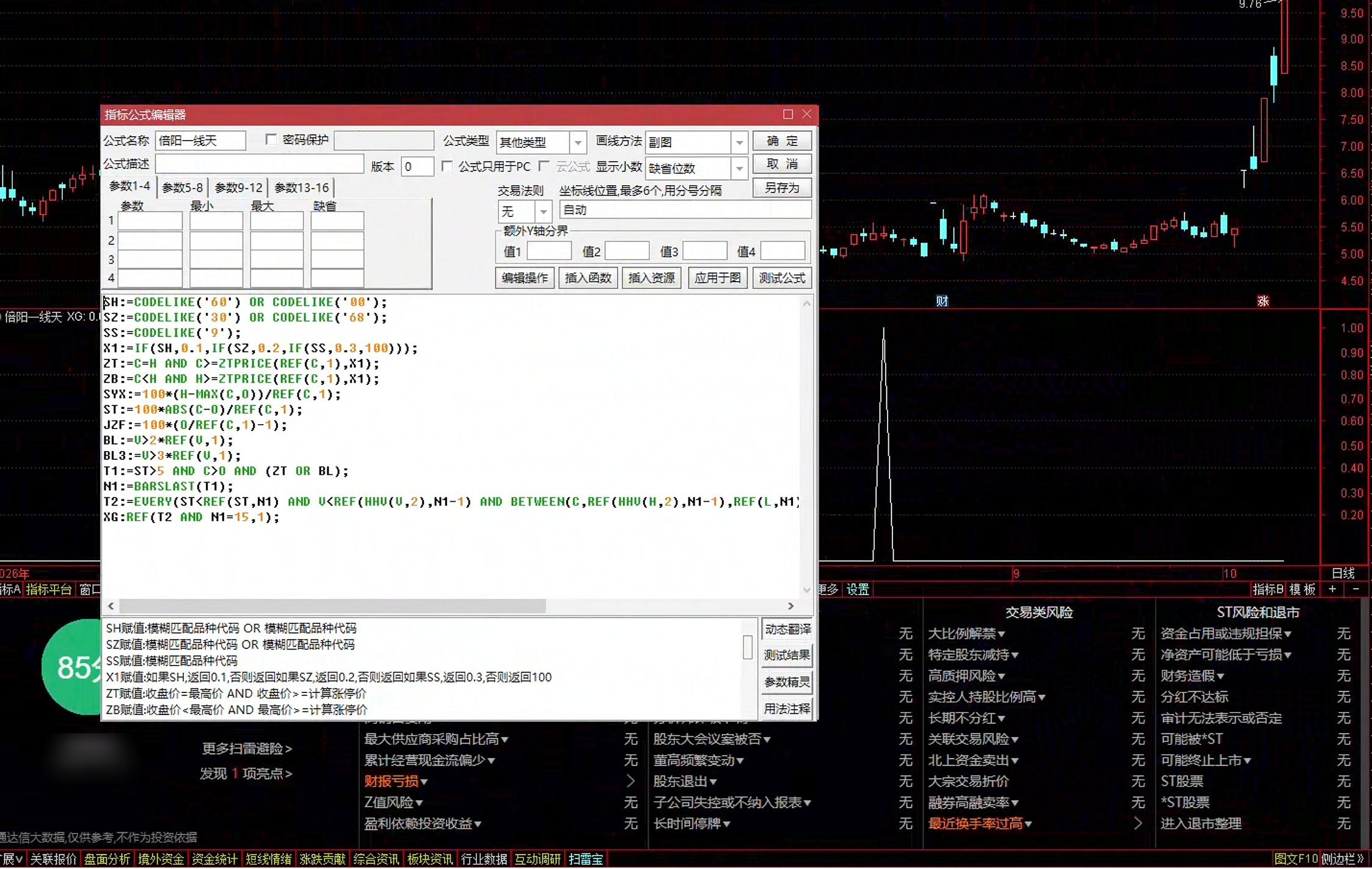Screen dimensions: 1372x869
Task: Click the 坐标线位置 input field
Action: tap(685, 210)
